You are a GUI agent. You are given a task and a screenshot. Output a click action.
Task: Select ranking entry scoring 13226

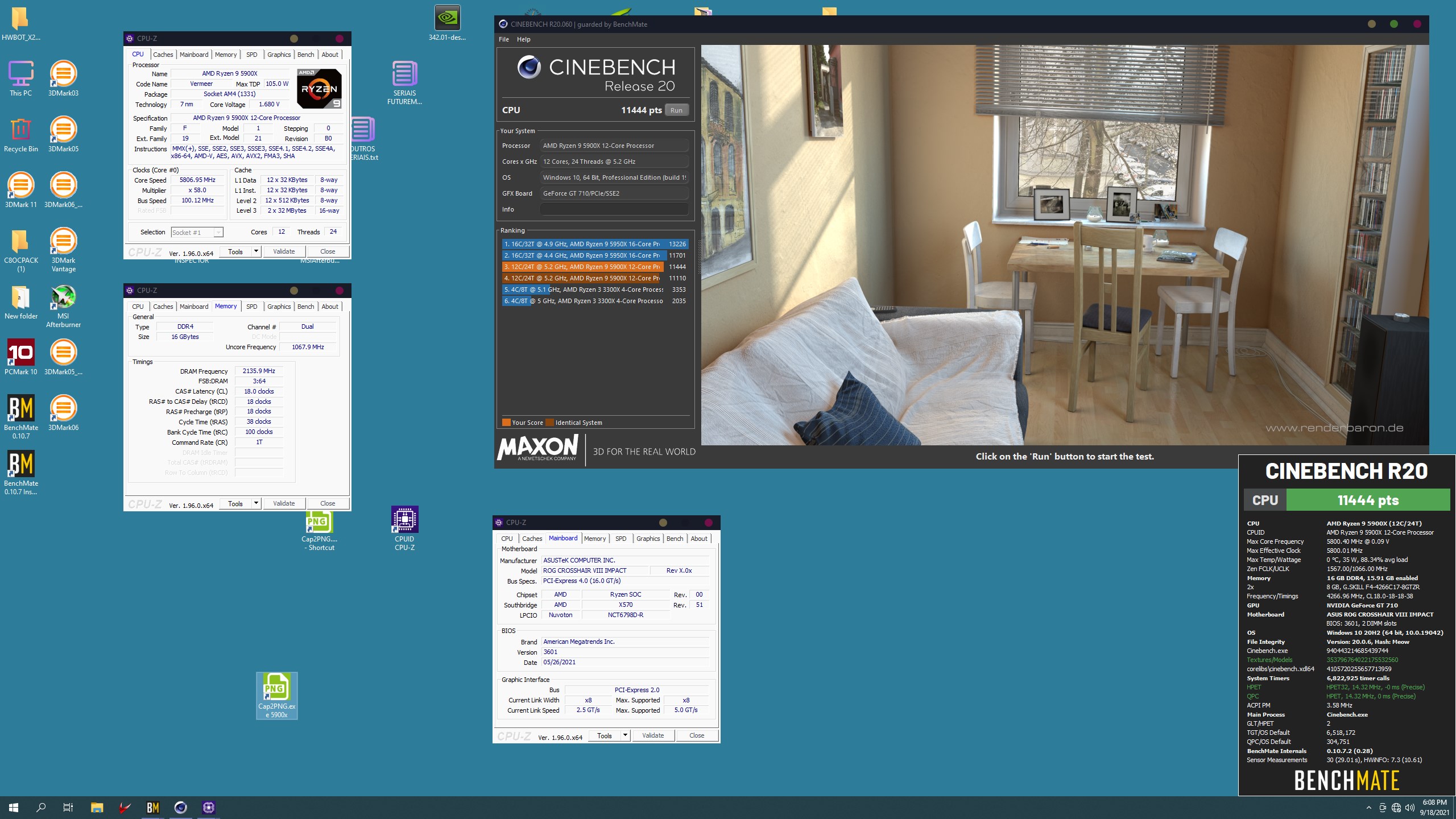595,244
